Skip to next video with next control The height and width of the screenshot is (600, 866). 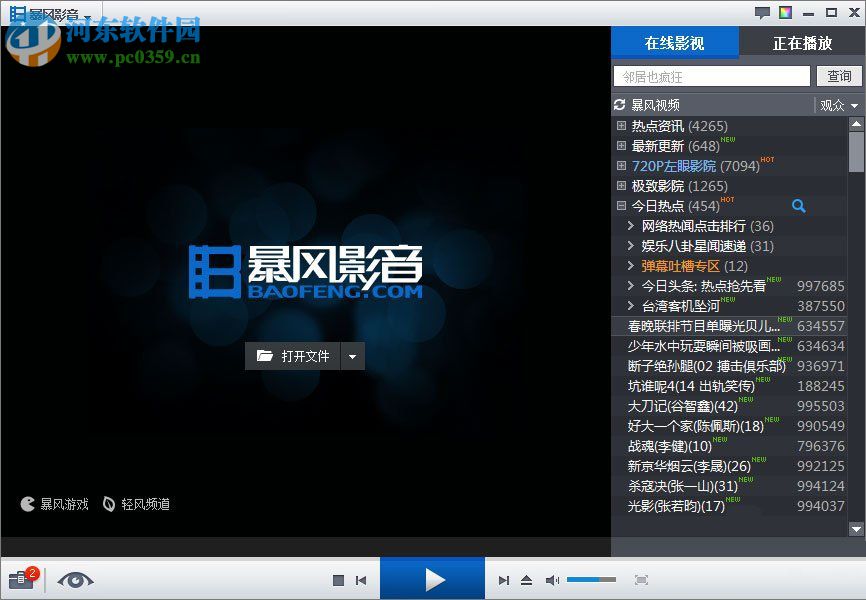tap(503, 579)
